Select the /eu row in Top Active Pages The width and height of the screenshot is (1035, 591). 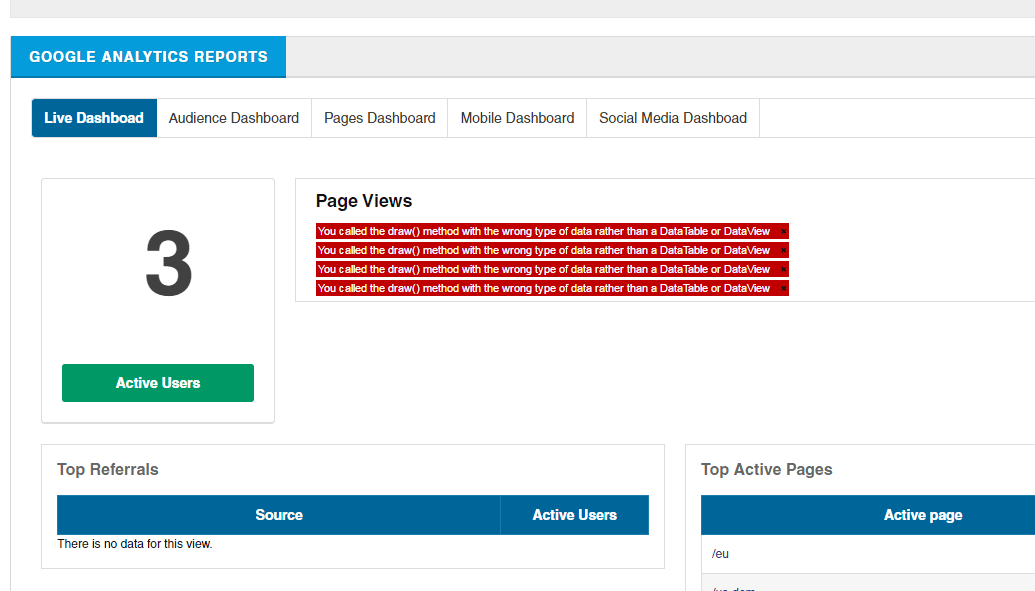721,554
